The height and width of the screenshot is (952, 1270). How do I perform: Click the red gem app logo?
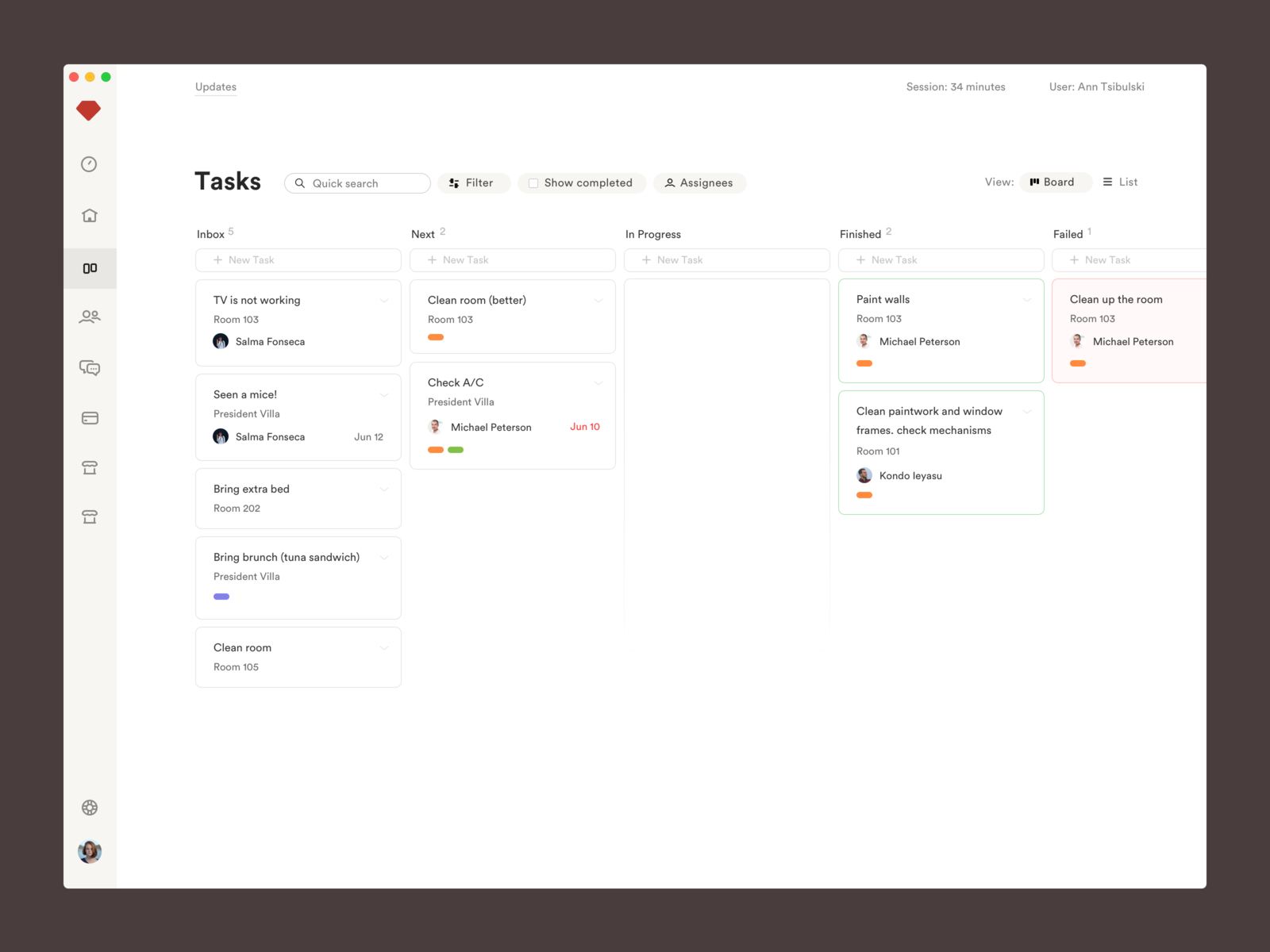(x=88, y=110)
